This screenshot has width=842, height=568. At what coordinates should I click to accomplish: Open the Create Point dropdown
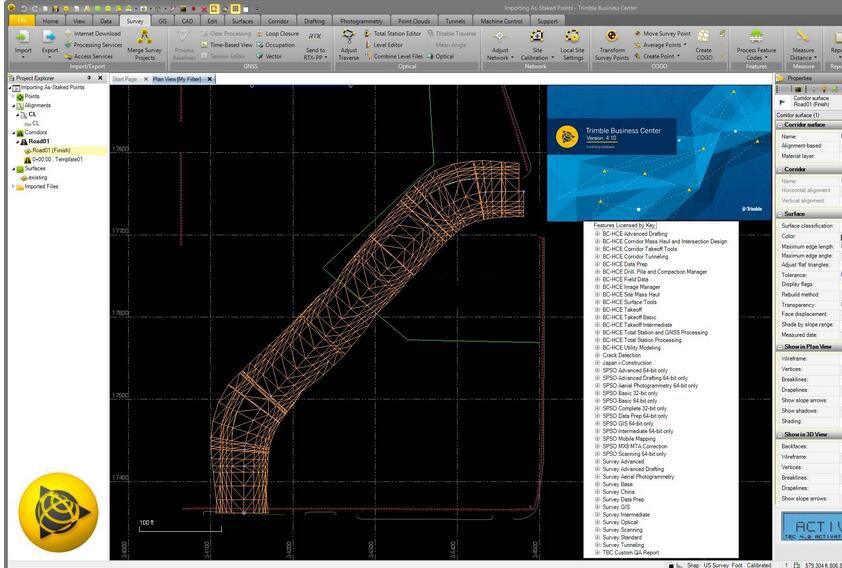coord(678,56)
